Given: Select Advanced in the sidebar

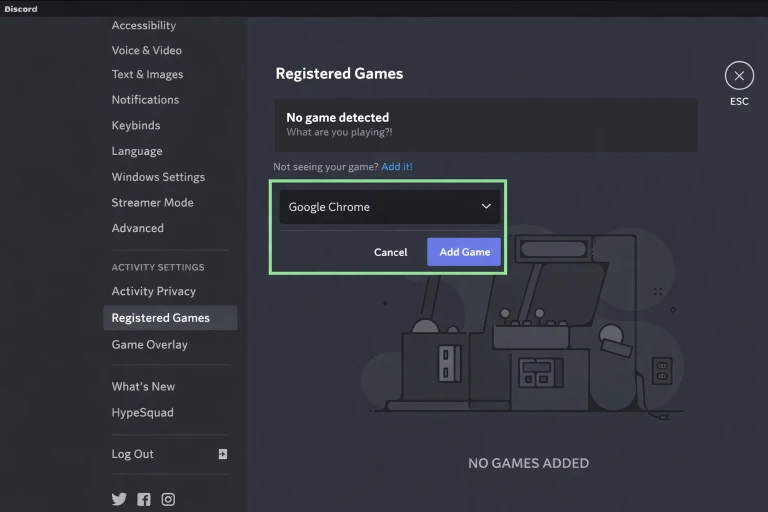Looking at the screenshot, I should 138,228.
